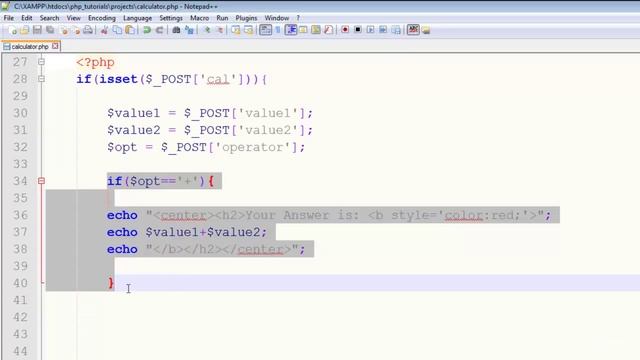The height and width of the screenshot is (360, 640).
Task: Open the Edit menu
Action: [27, 18]
